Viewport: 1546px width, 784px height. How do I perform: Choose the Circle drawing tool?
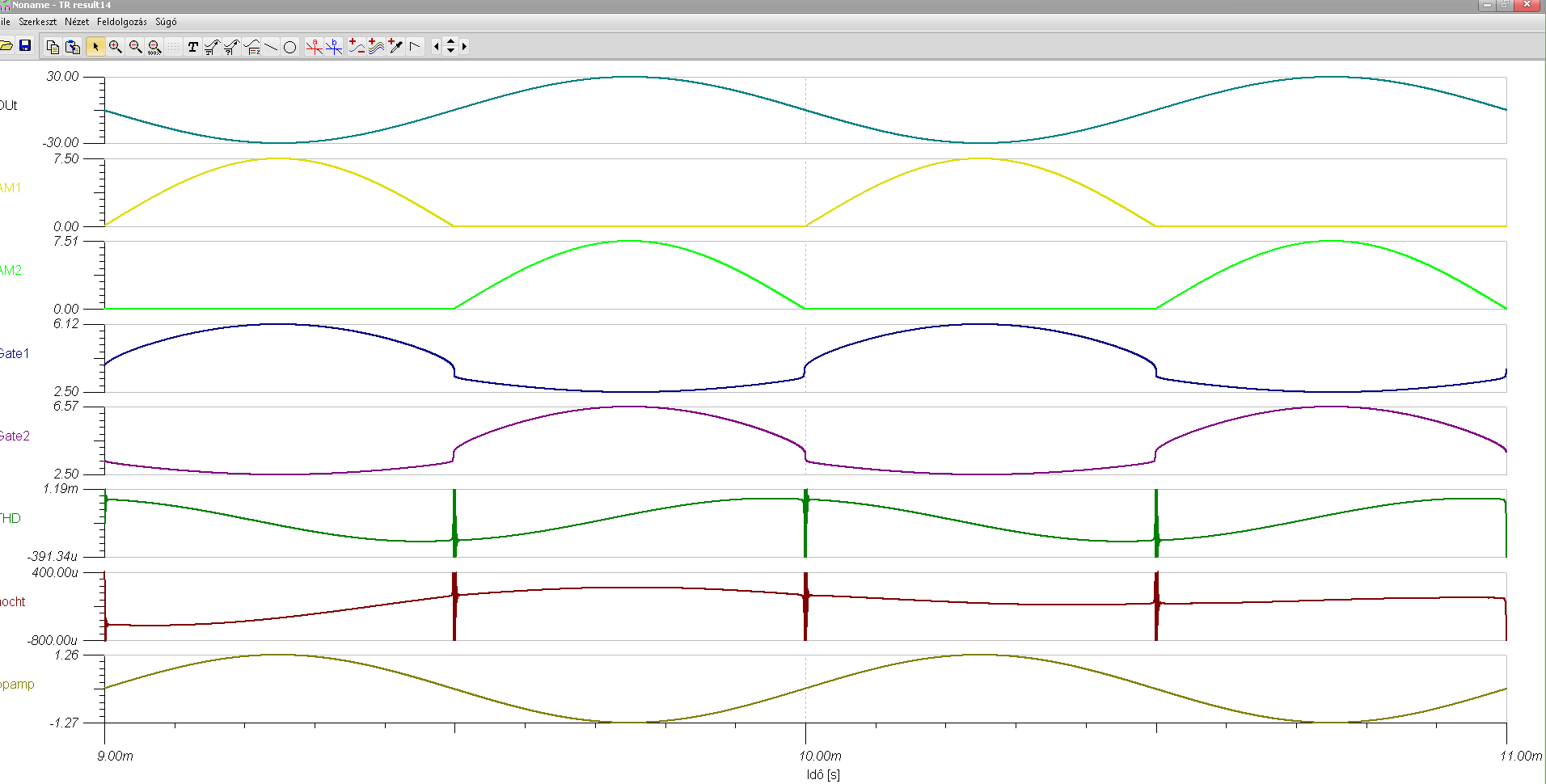pos(290,46)
